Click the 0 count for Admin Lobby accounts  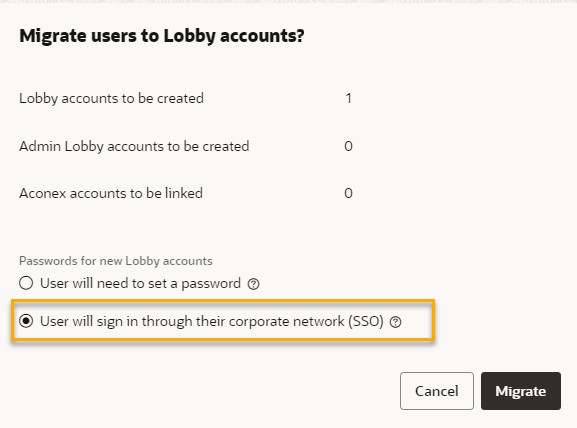click(x=348, y=146)
